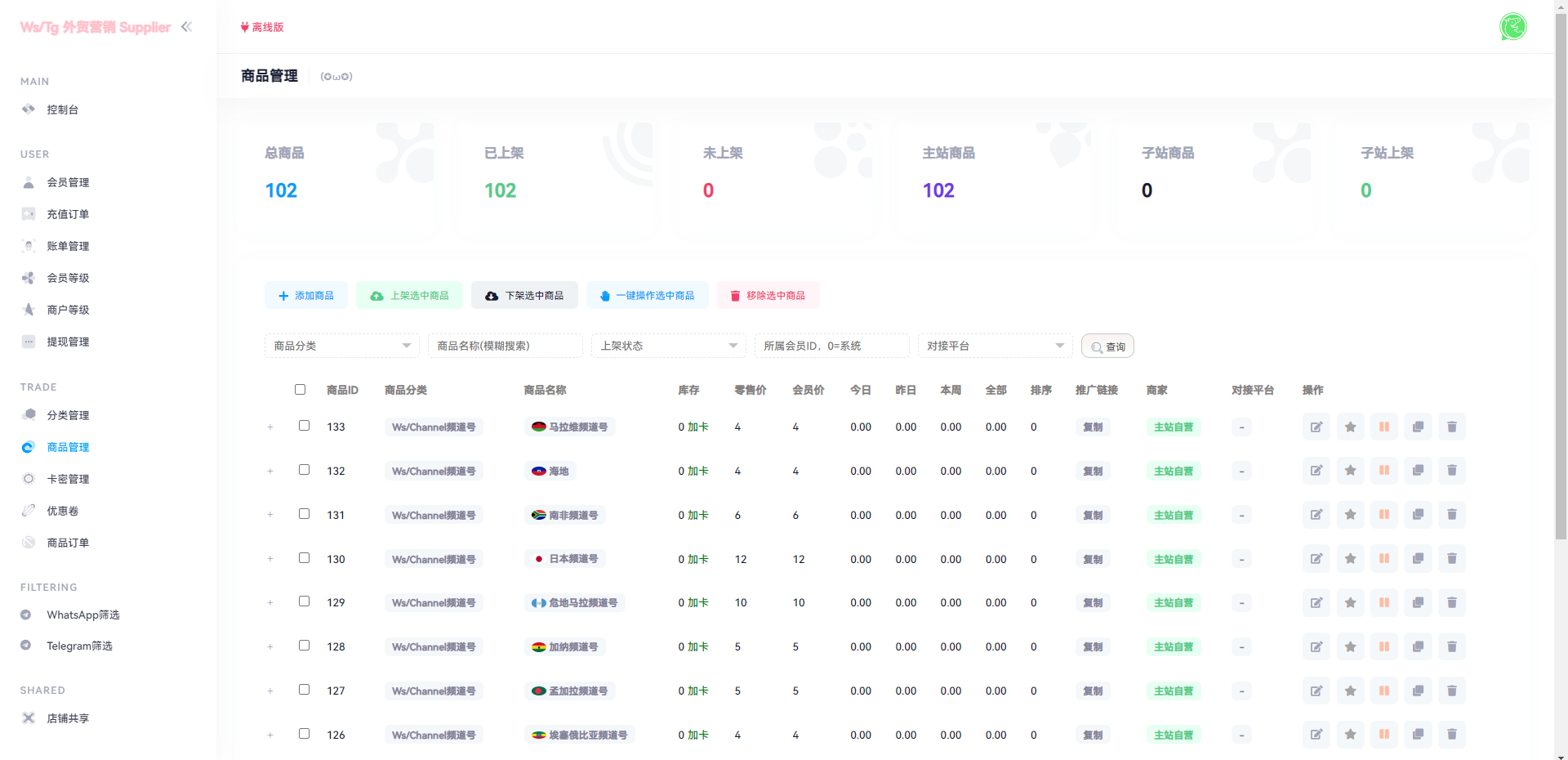This screenshot has width=1568, height=760.
Task: Select 会员管理 in the sidebar menu
Action: (x=69, y=182)
